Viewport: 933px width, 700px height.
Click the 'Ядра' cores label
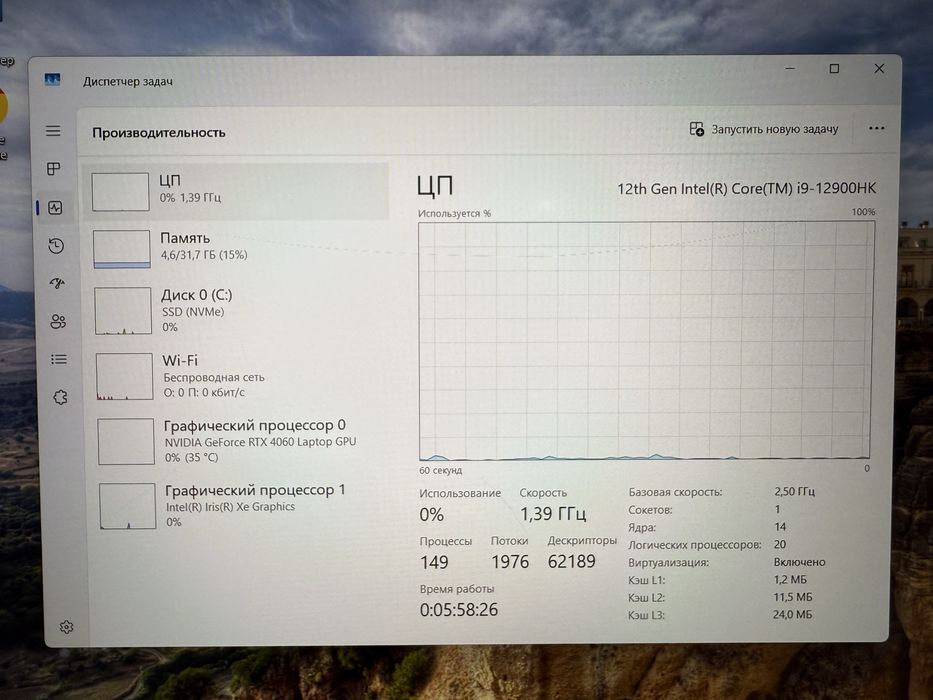click(x=642, y=527)
